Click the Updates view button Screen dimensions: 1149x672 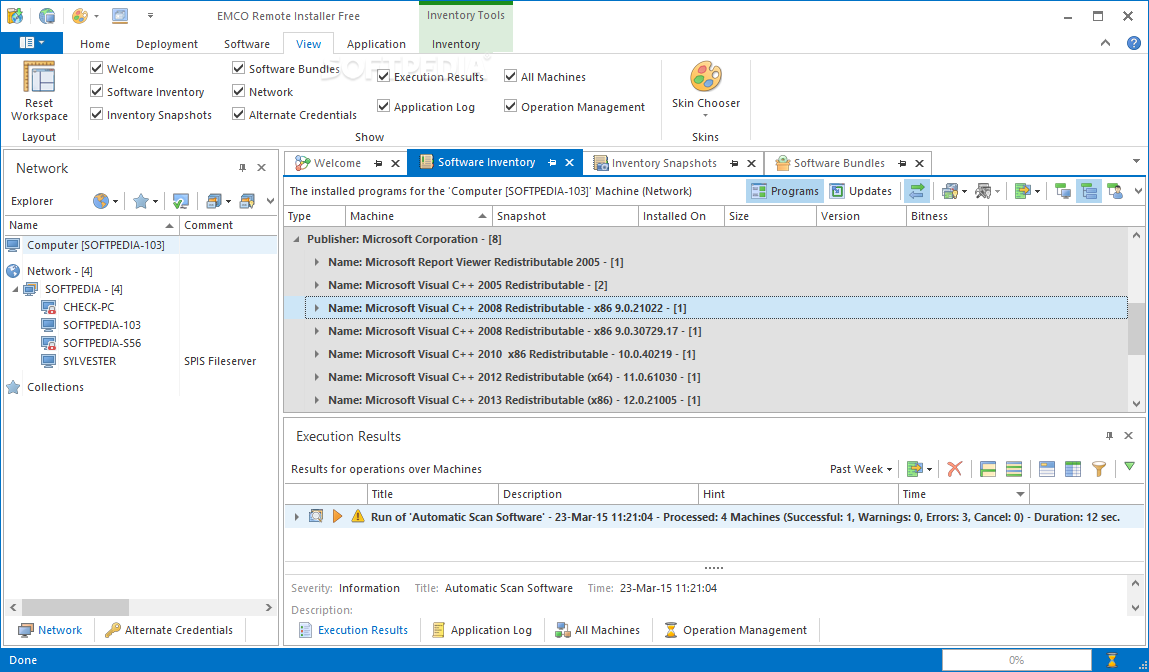click(861, 191)
